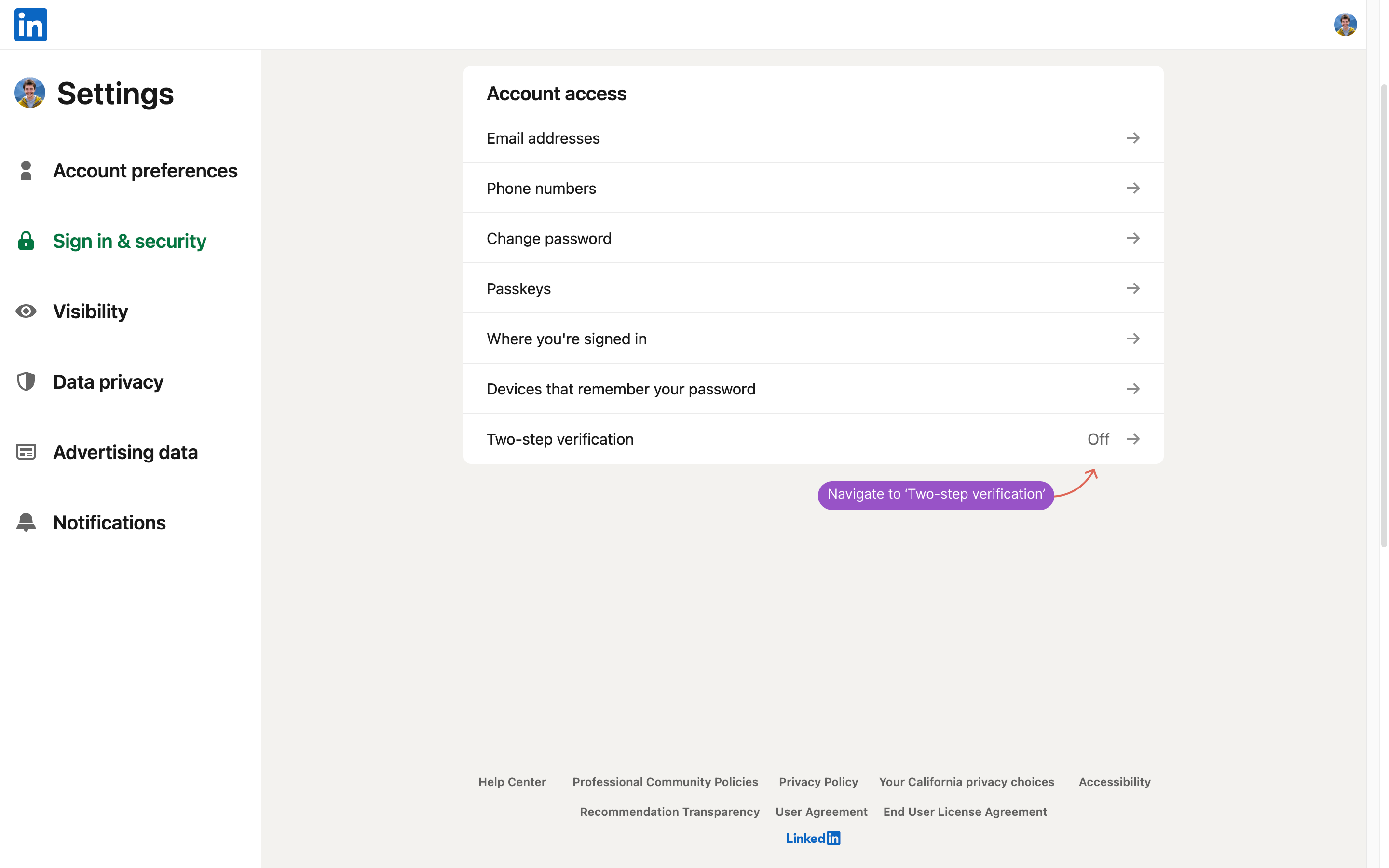Expand Where you're signed in
Viewport: 1389px width, 868px height.
point(1133,339)
